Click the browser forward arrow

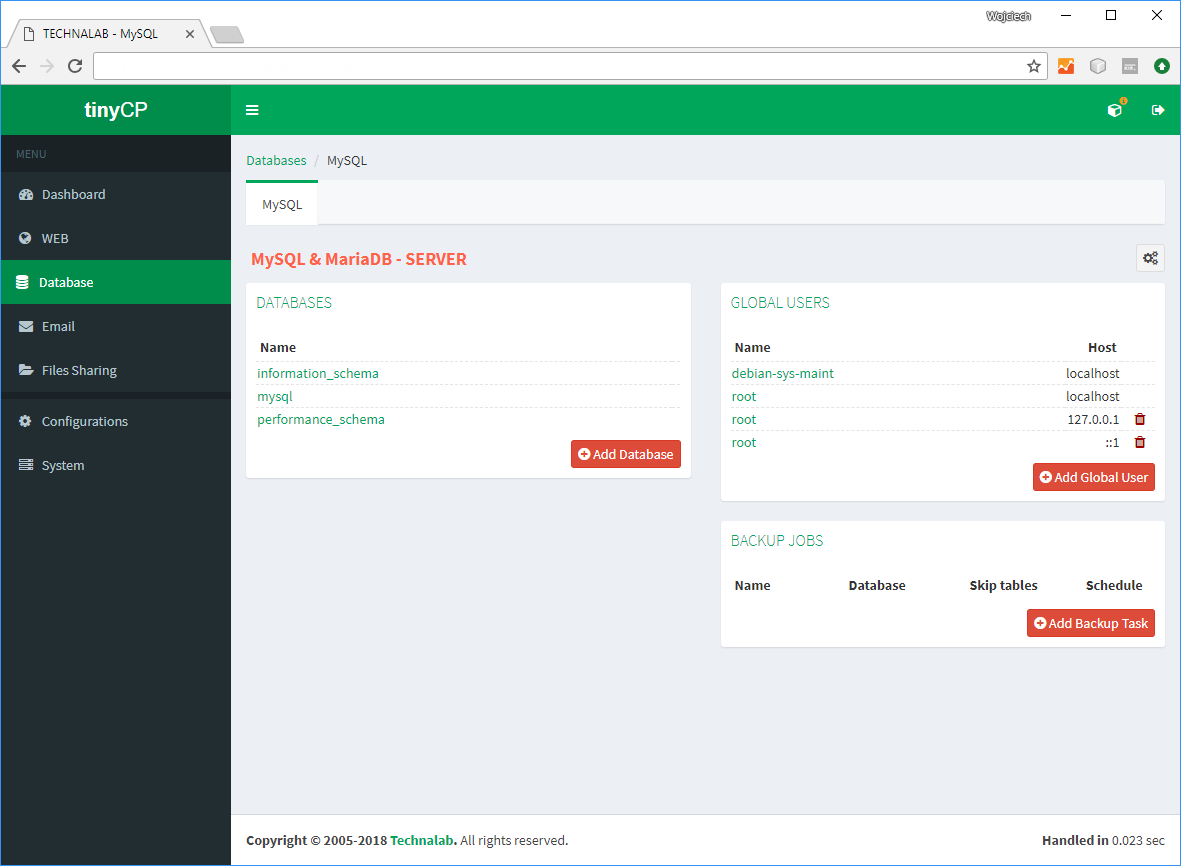[x=47, y=66]
